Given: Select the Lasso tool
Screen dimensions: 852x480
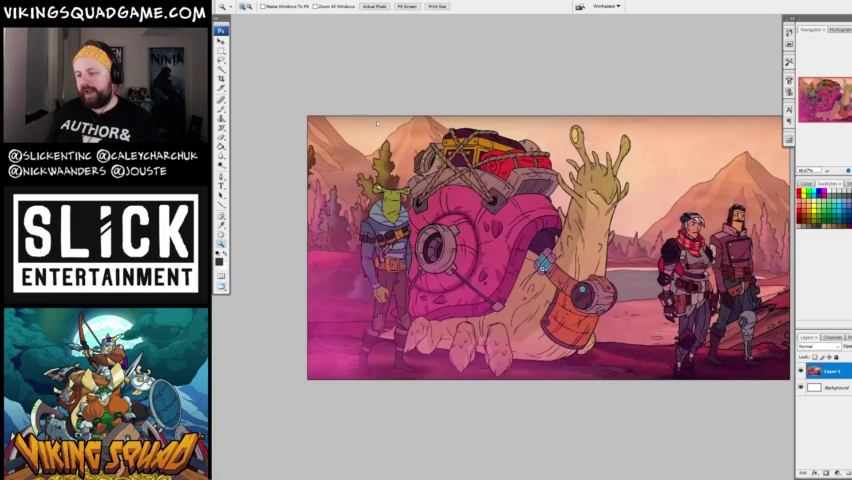Looking at the screenshot, I should point(221,61).
